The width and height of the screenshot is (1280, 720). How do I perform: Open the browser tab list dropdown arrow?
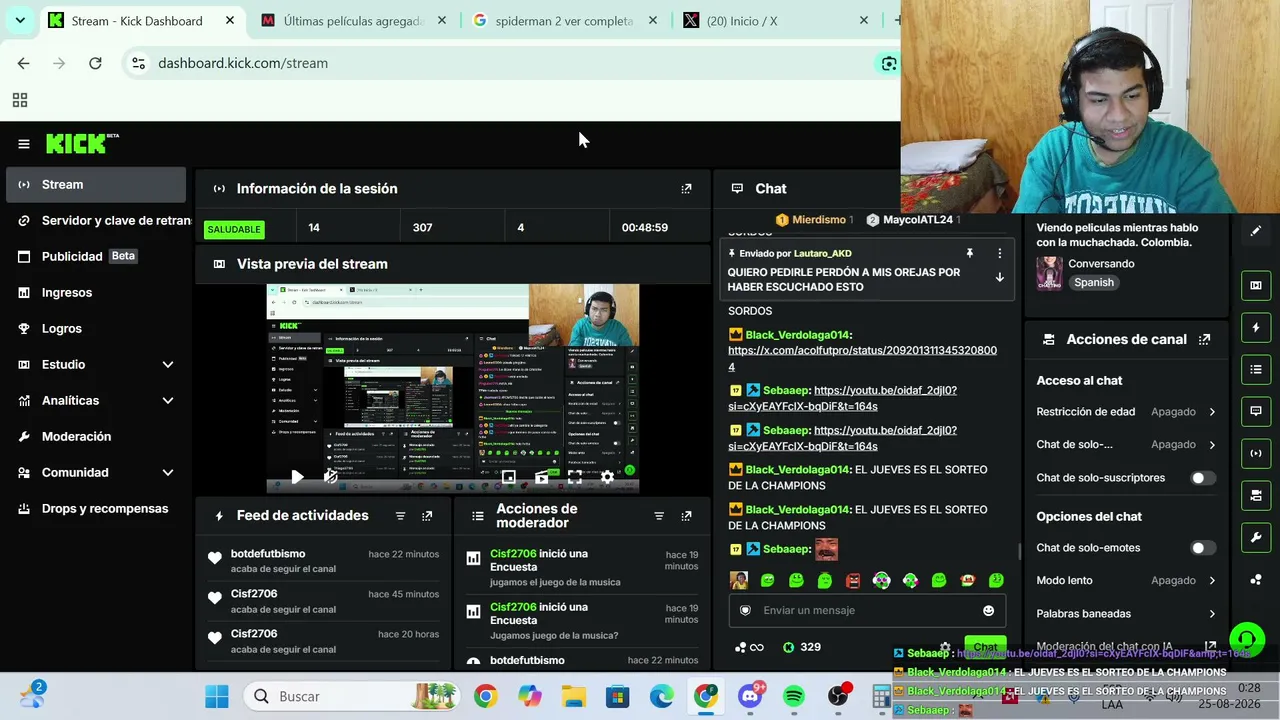click(x=20, y=20)
